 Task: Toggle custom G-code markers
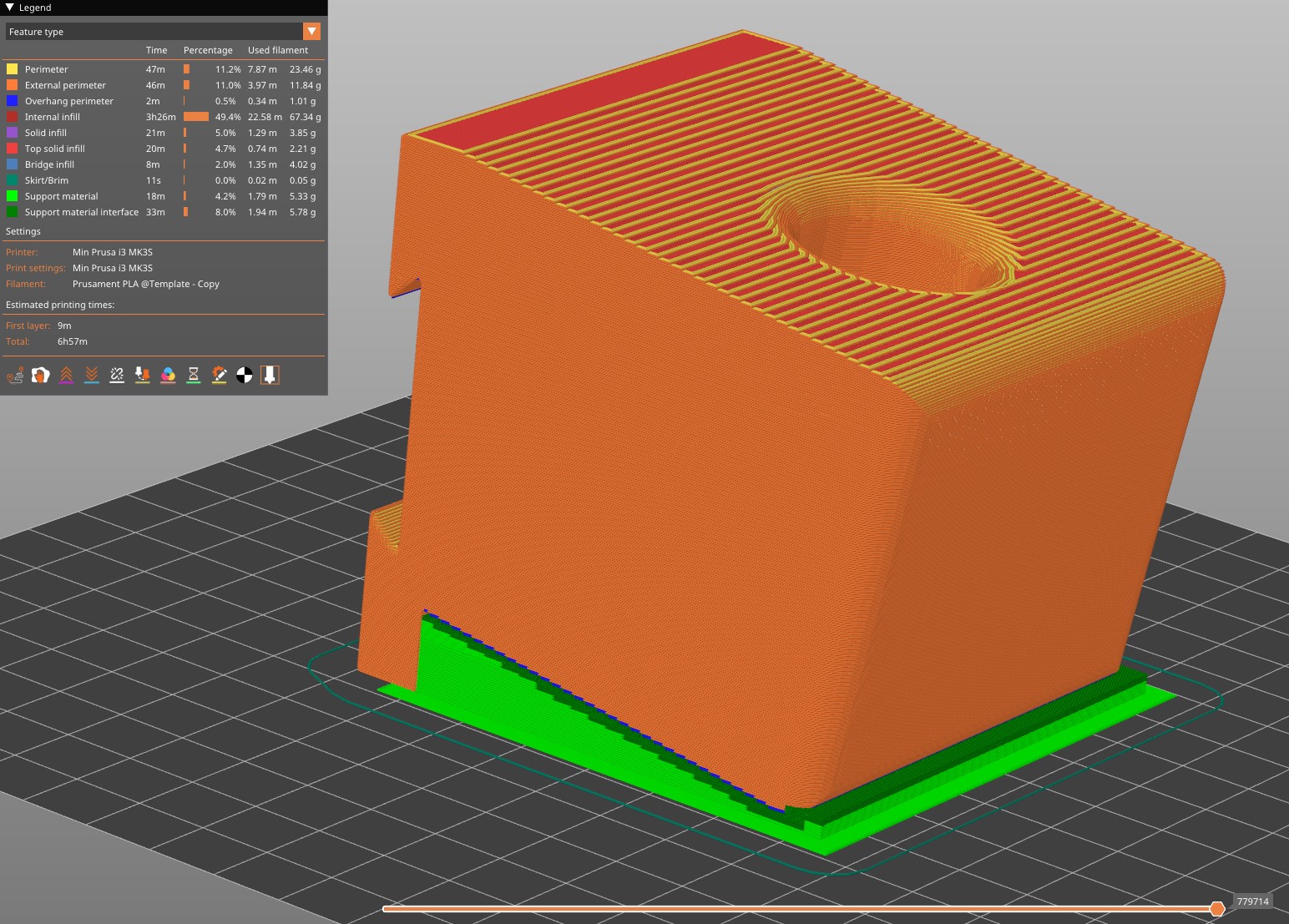click(220, 375)
